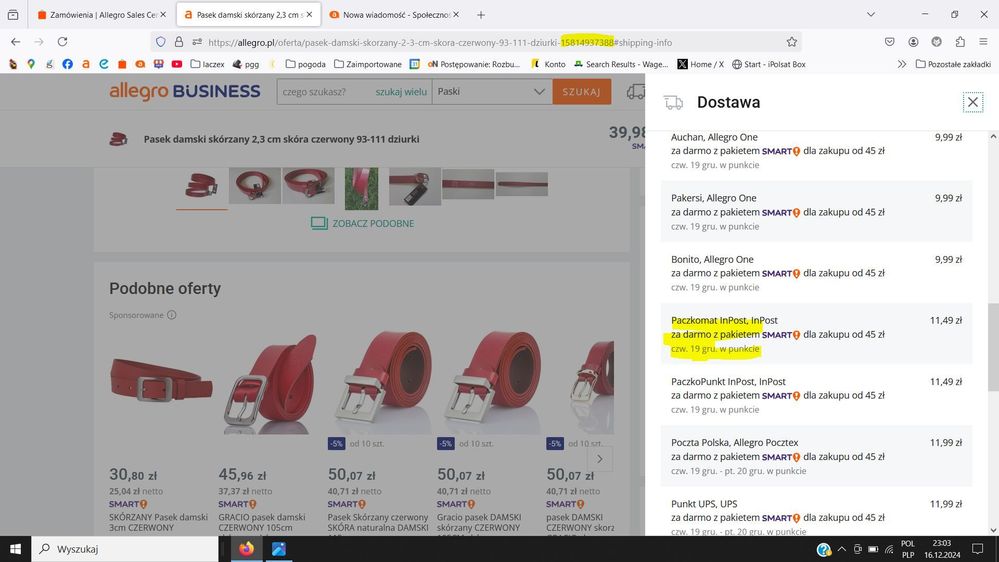Click the site padlock icon
Screen dimensions: 999x562
(x=179, y=42)
